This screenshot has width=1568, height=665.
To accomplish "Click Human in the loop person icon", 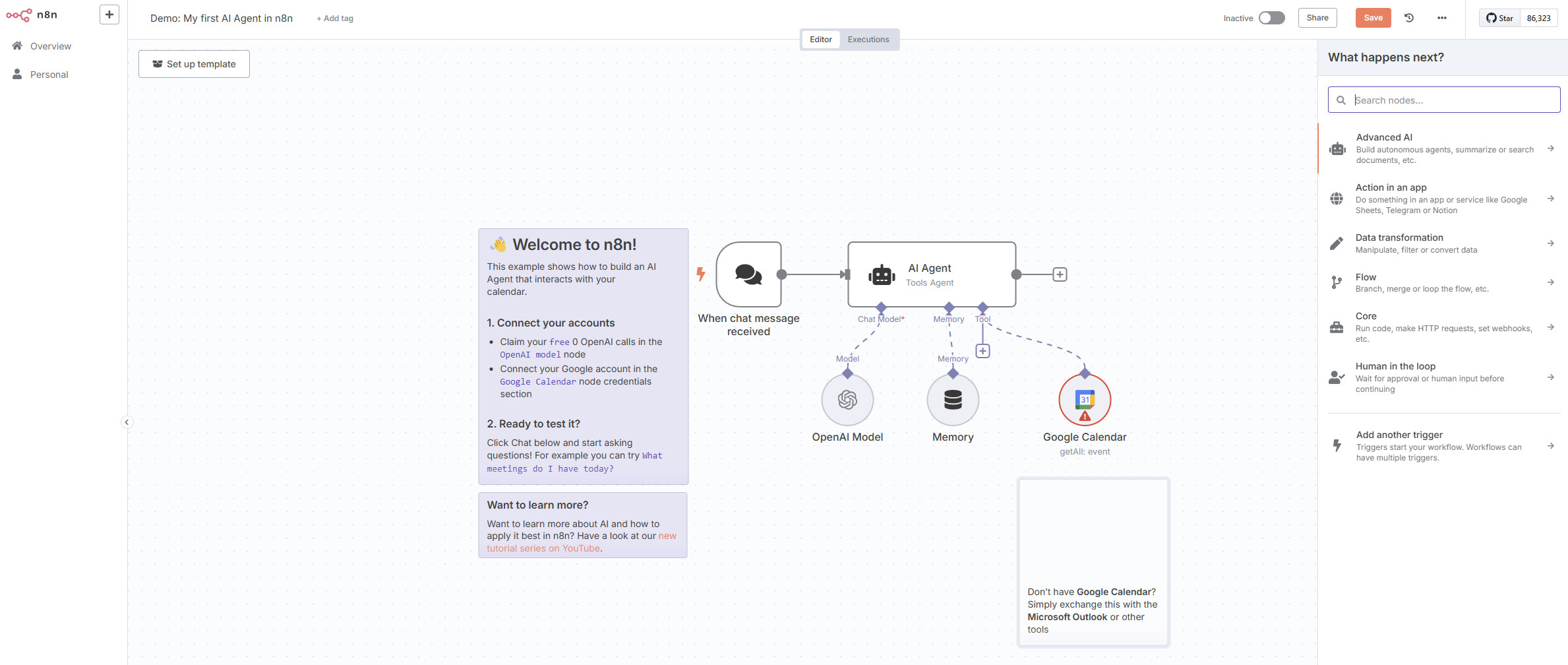I will (1337, 377).
